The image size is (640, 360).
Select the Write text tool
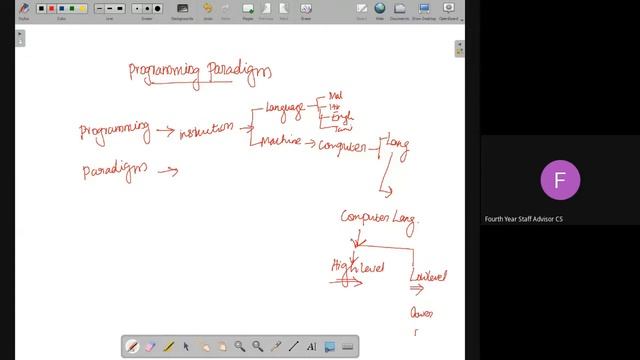311,347
